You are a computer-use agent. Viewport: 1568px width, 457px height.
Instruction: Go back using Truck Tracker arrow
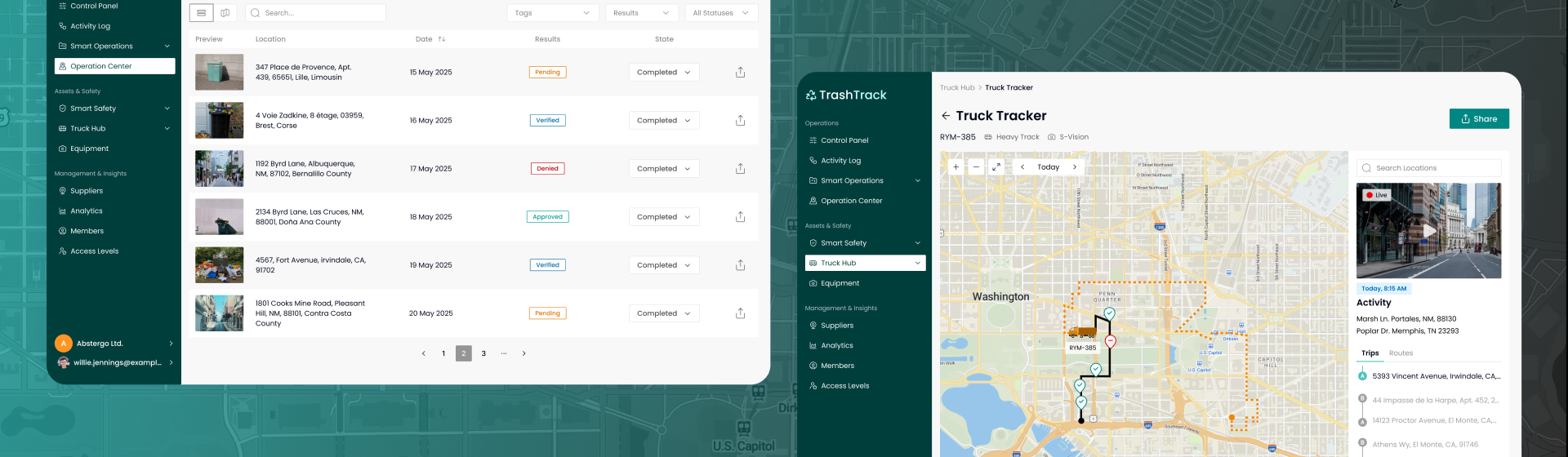pos(946,116)
